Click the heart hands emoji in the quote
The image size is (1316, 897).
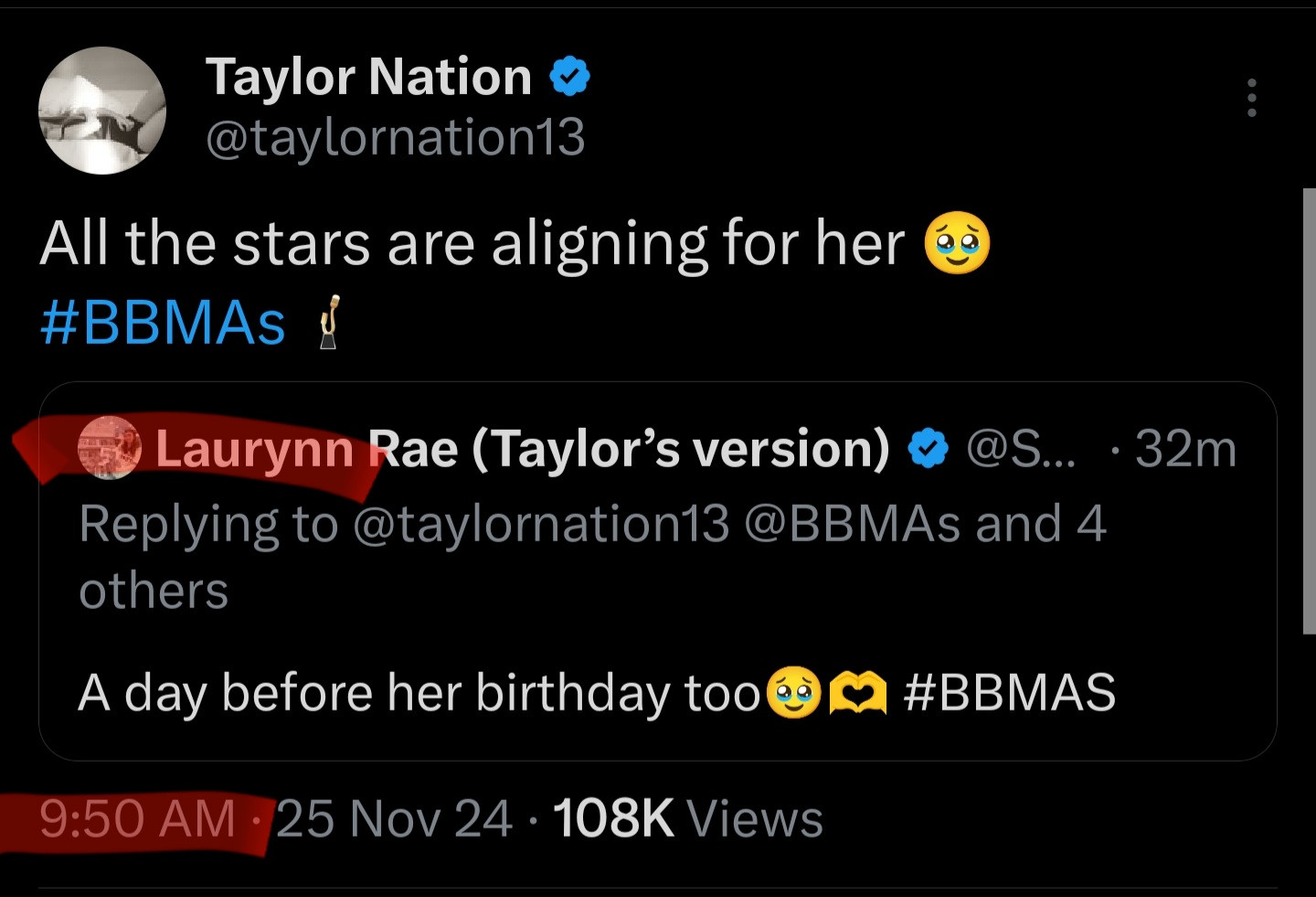click(856, 693)
